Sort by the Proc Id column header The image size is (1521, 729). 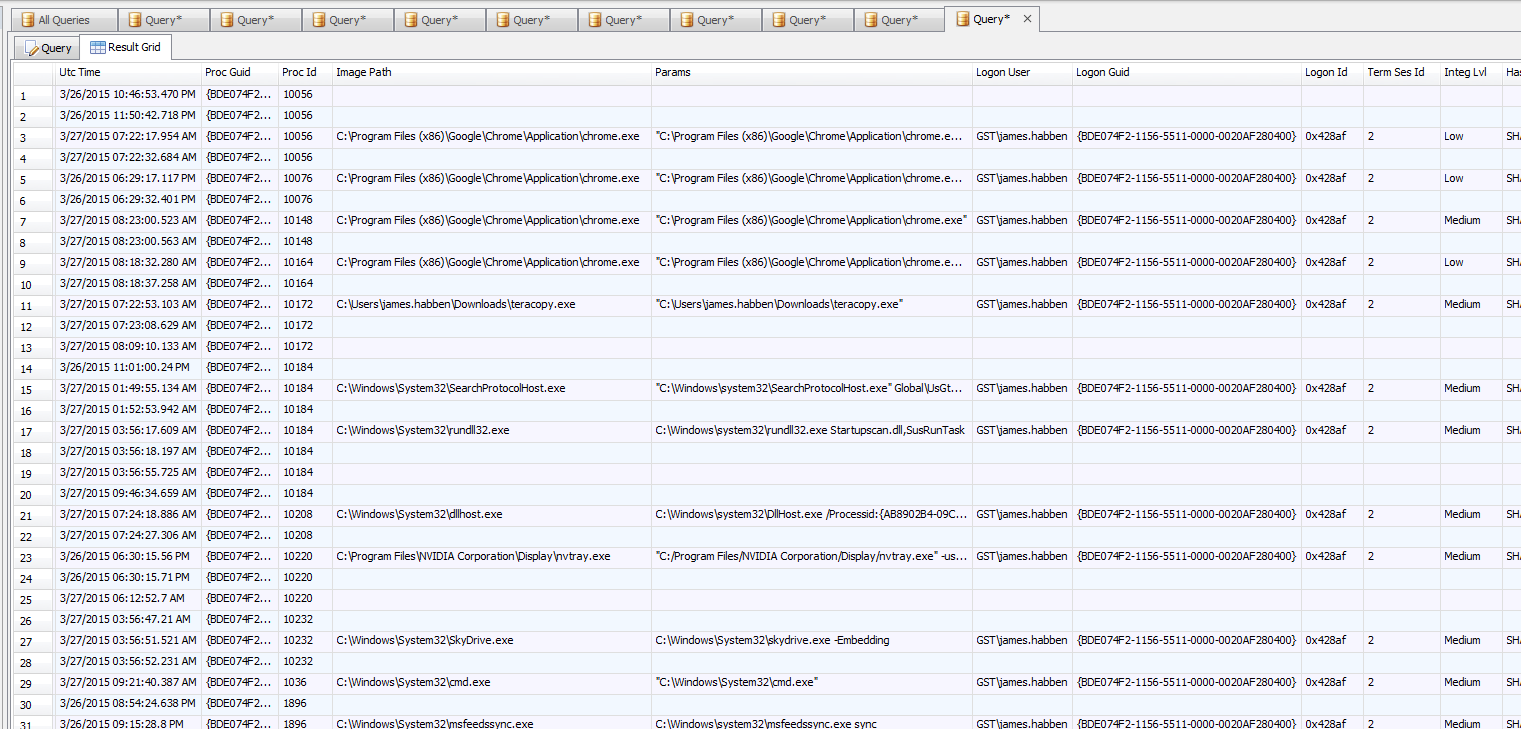(x=305, y=72)
